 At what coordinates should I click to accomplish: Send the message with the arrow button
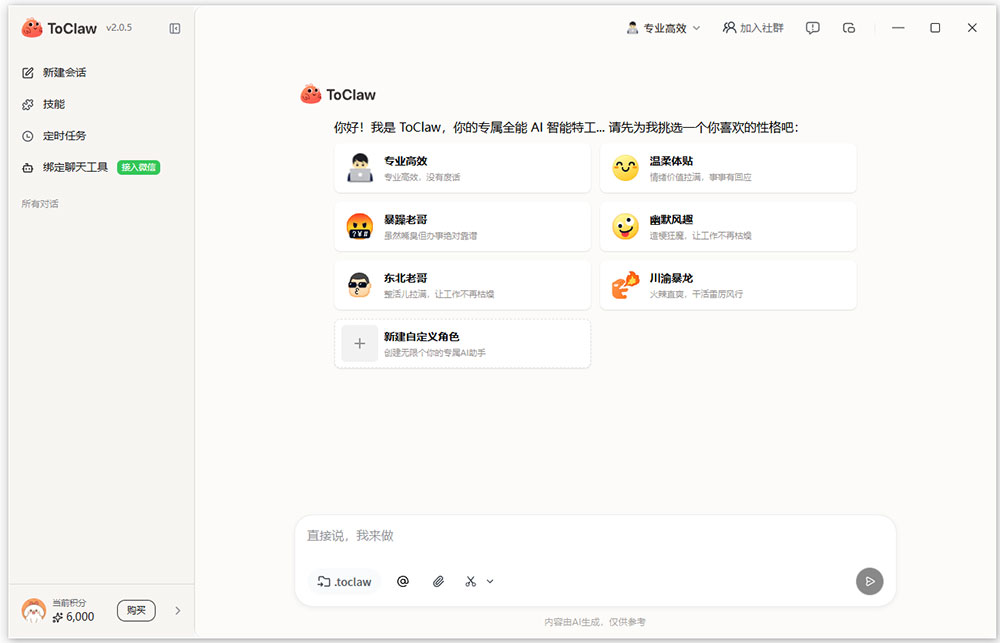point(869,581)
